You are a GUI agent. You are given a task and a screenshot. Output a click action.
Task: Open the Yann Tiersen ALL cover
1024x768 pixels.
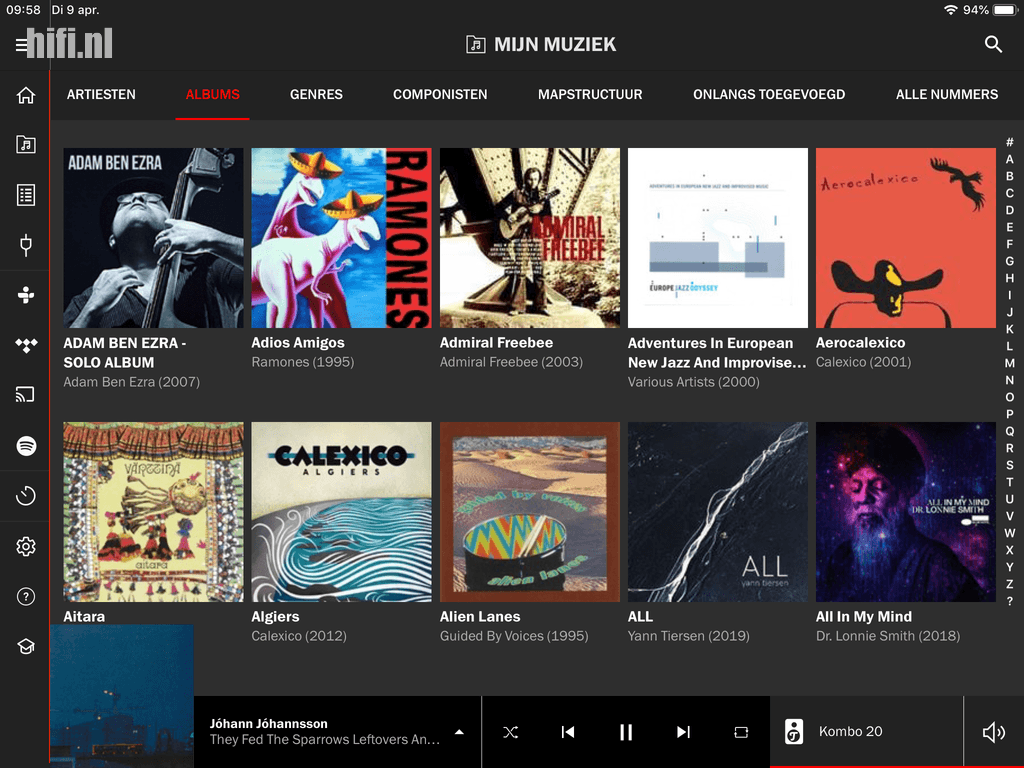tap(718, 512)
